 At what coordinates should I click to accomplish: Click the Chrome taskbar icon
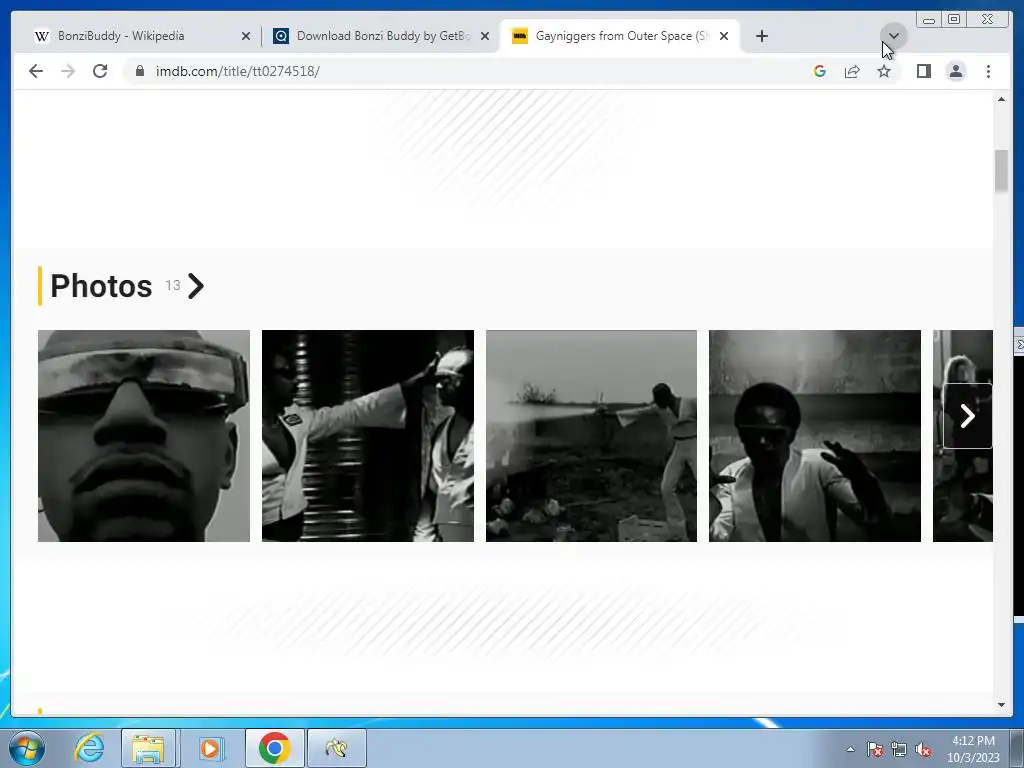[274, 748]
